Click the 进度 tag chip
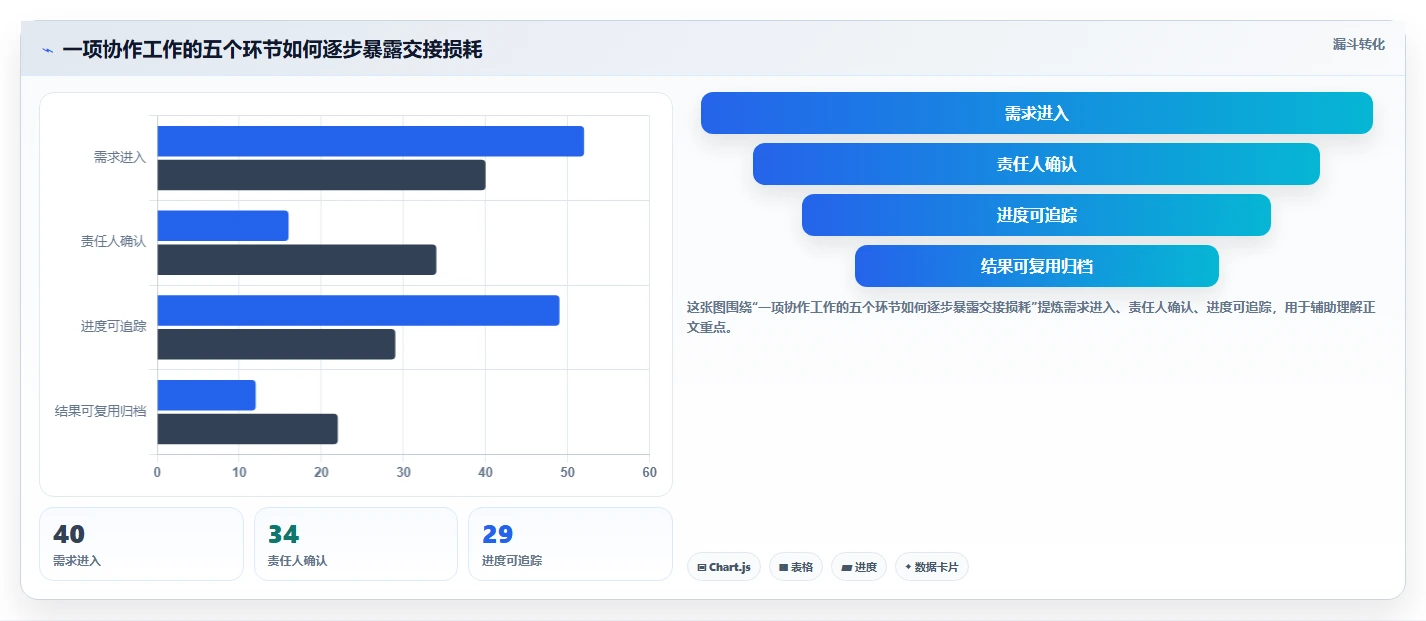 pyautogui.click(x=859, y=567)
